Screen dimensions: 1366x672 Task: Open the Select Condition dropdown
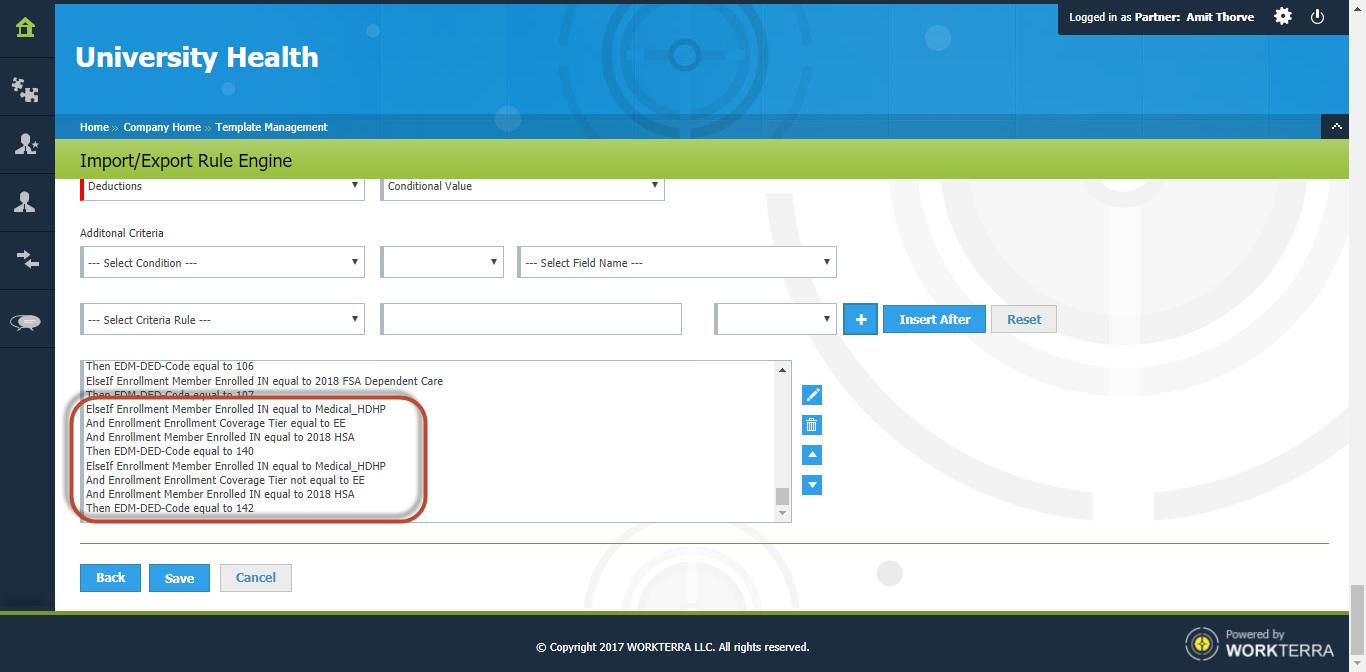tap(222, 263)
